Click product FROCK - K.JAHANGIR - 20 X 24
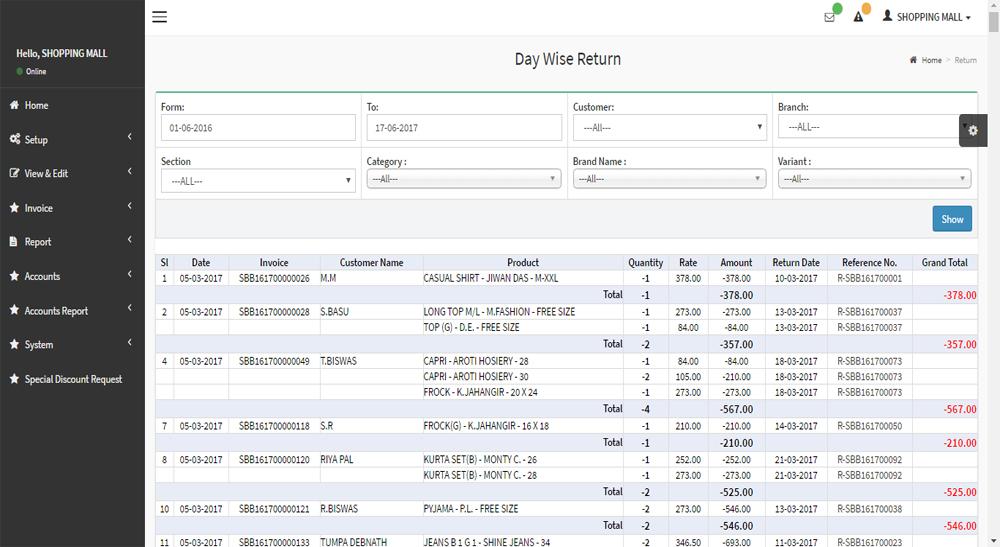The width and height of the screenshot is (1000, 547). click(480, 392)
